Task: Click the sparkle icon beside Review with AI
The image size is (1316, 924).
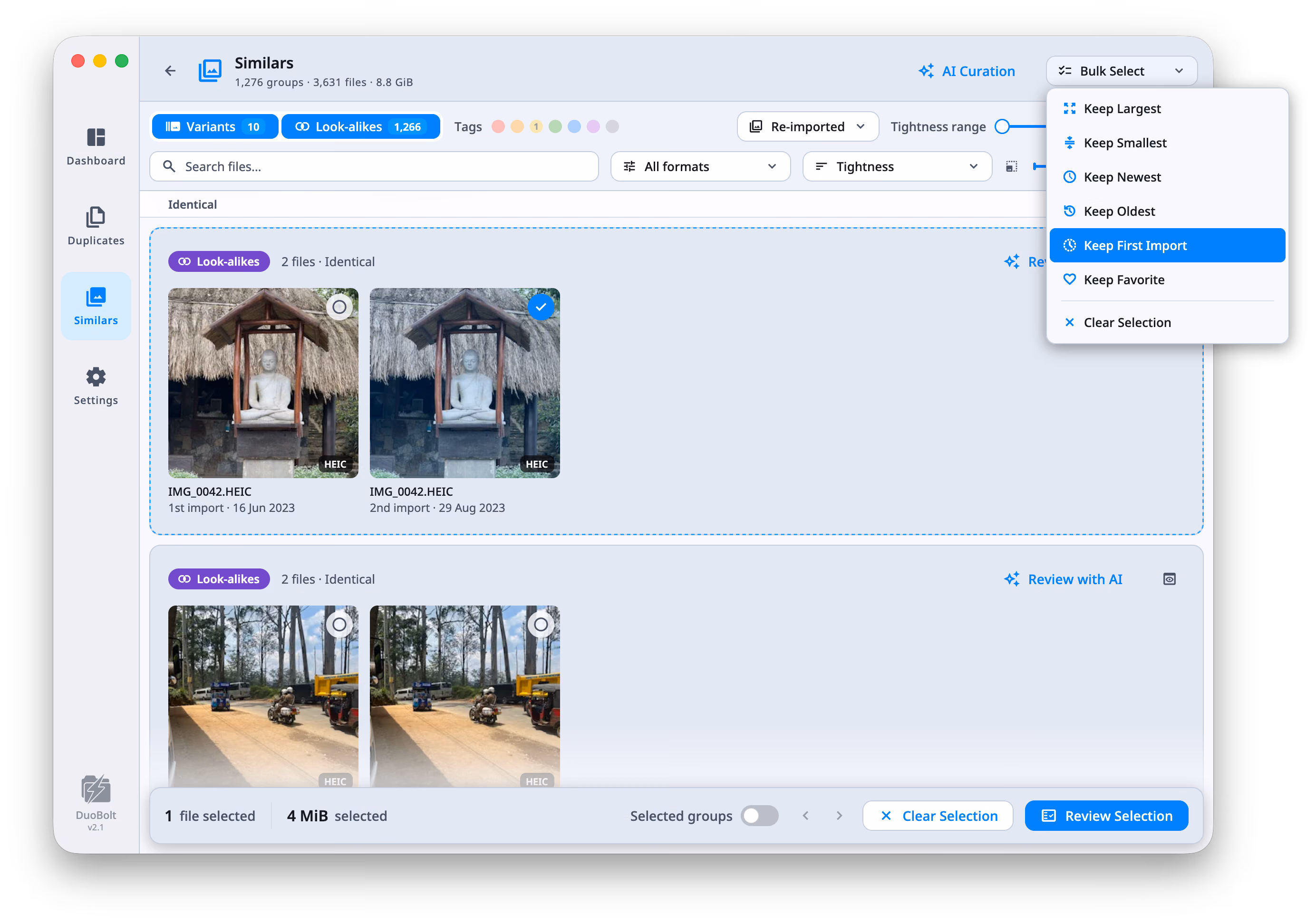Action: pyautogui.click(x=1012, y=579)
